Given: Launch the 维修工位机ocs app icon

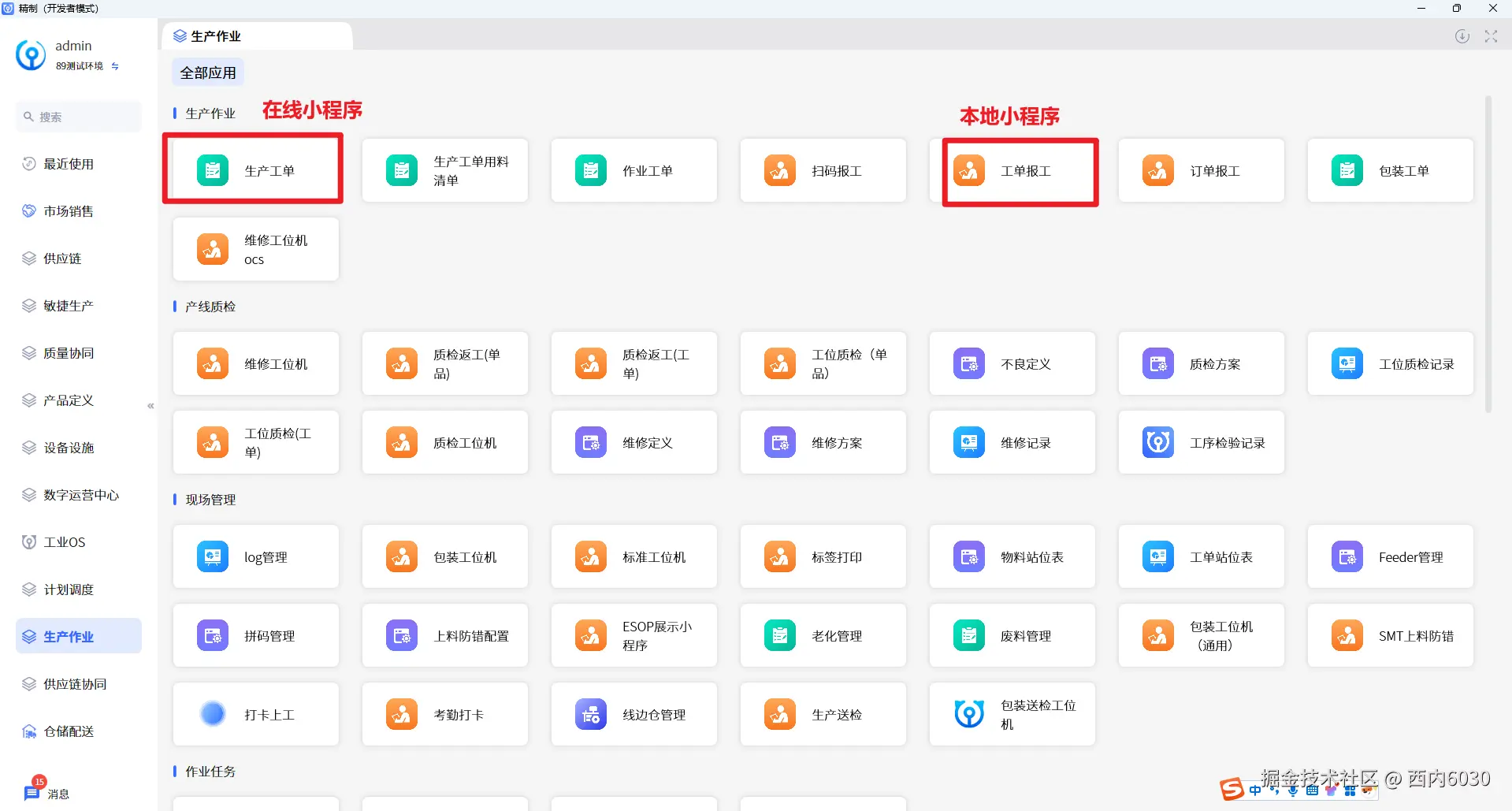Looking at the screenshot, I should click(213, 249).
